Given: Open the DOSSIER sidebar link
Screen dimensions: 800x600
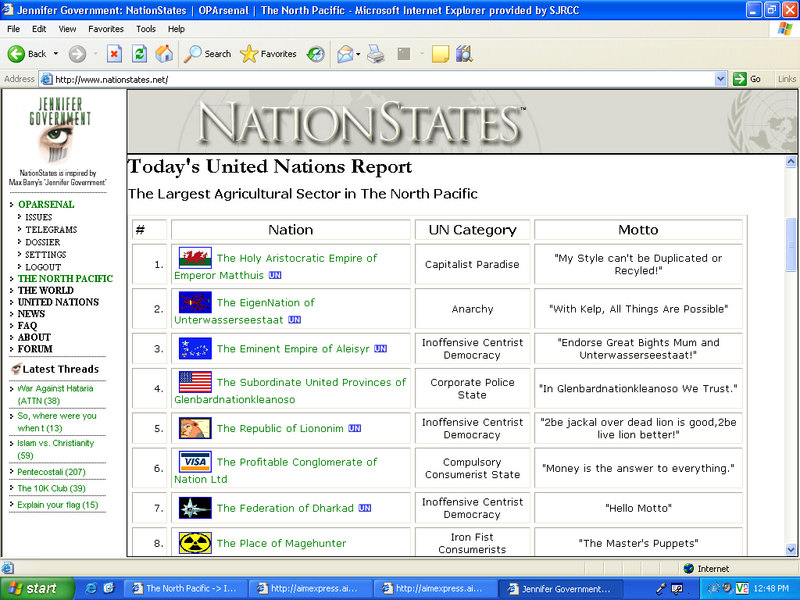Looking at the screenshot, I should click(x=43, y=242).
